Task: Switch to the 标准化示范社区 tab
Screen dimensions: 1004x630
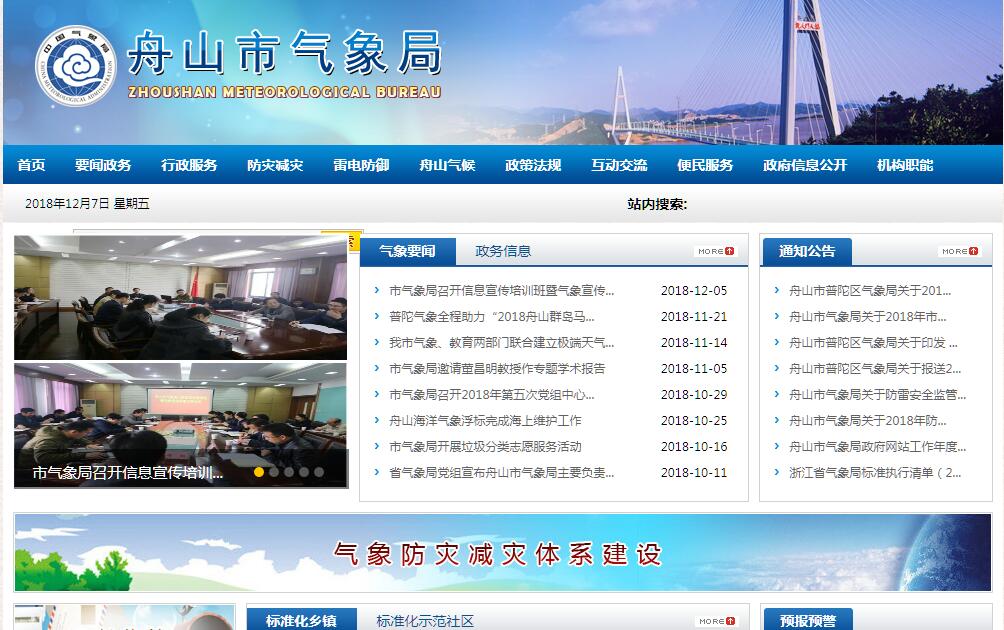Action: [x=425, y=621]
